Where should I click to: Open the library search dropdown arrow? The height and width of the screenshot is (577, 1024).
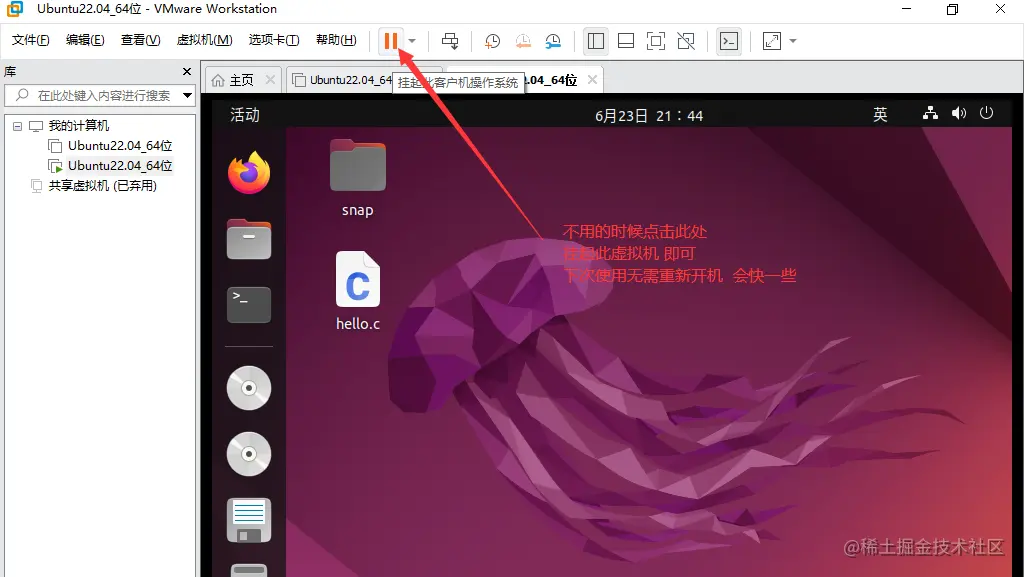coord(187,95)
